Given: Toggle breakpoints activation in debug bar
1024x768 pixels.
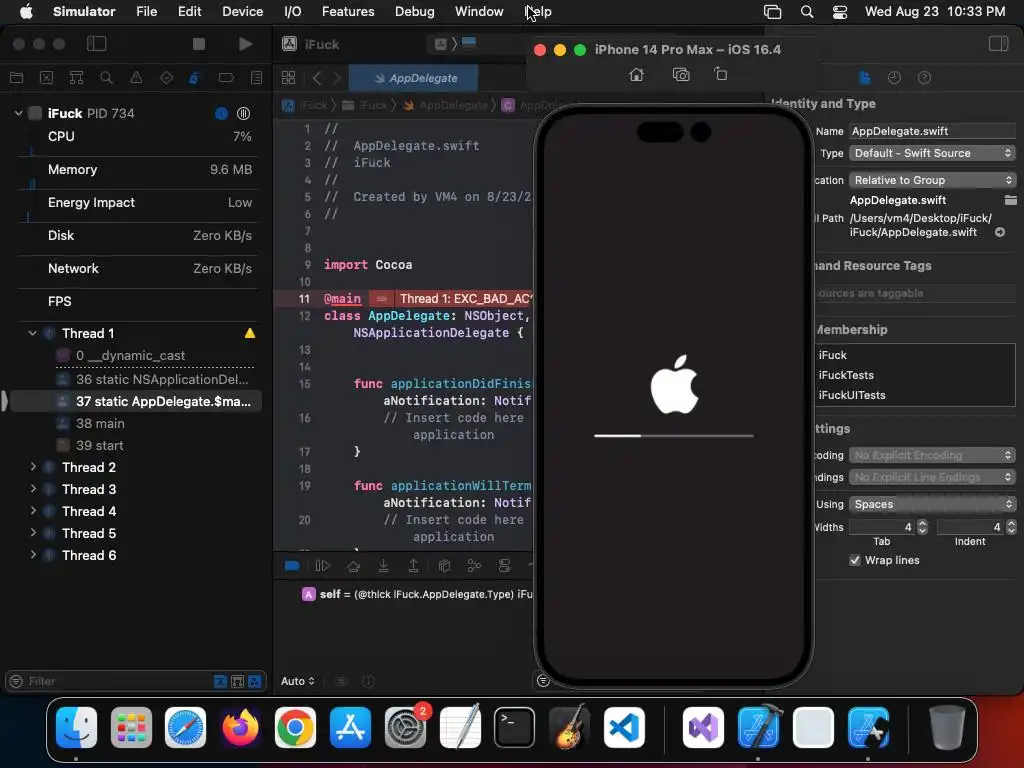Looking at the screenshot, I should tap(292, 566).
